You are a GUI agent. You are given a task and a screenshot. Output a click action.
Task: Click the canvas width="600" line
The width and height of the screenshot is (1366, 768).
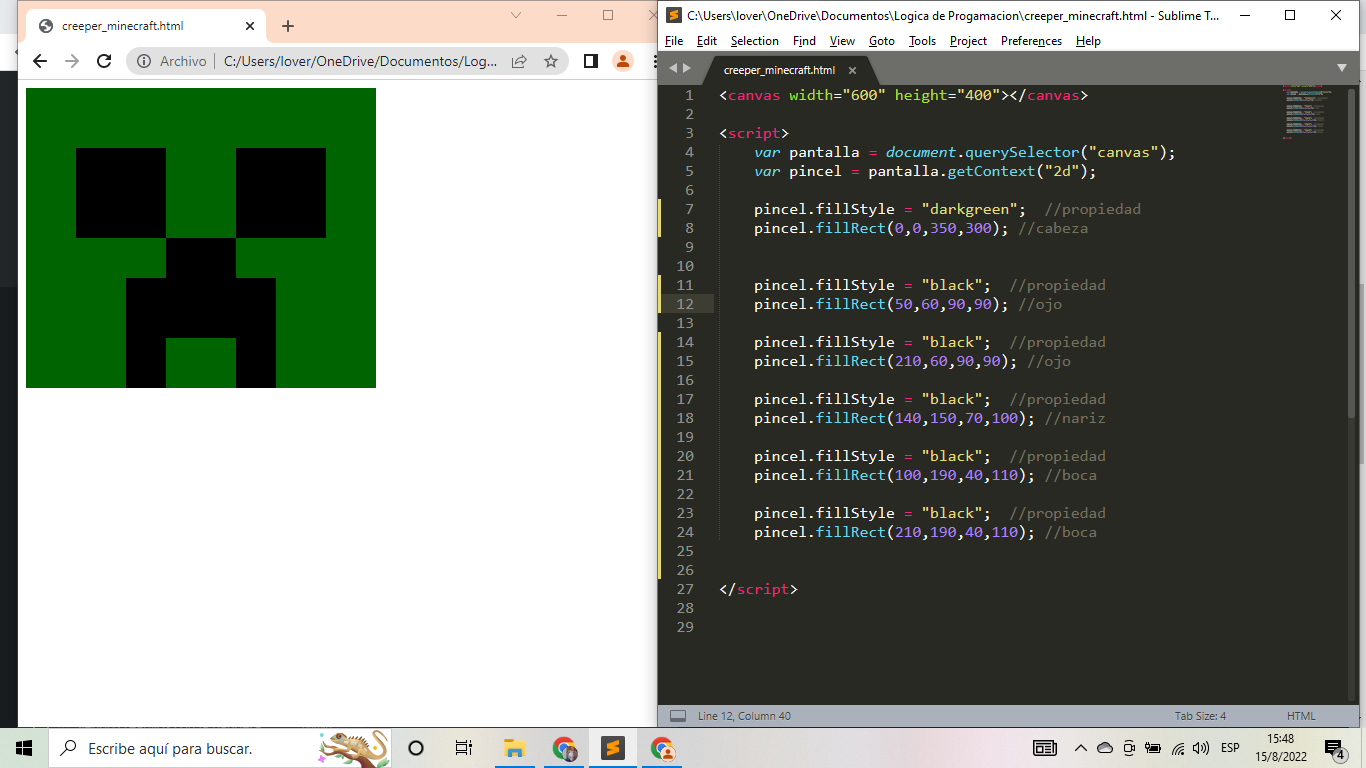(903, 95)
